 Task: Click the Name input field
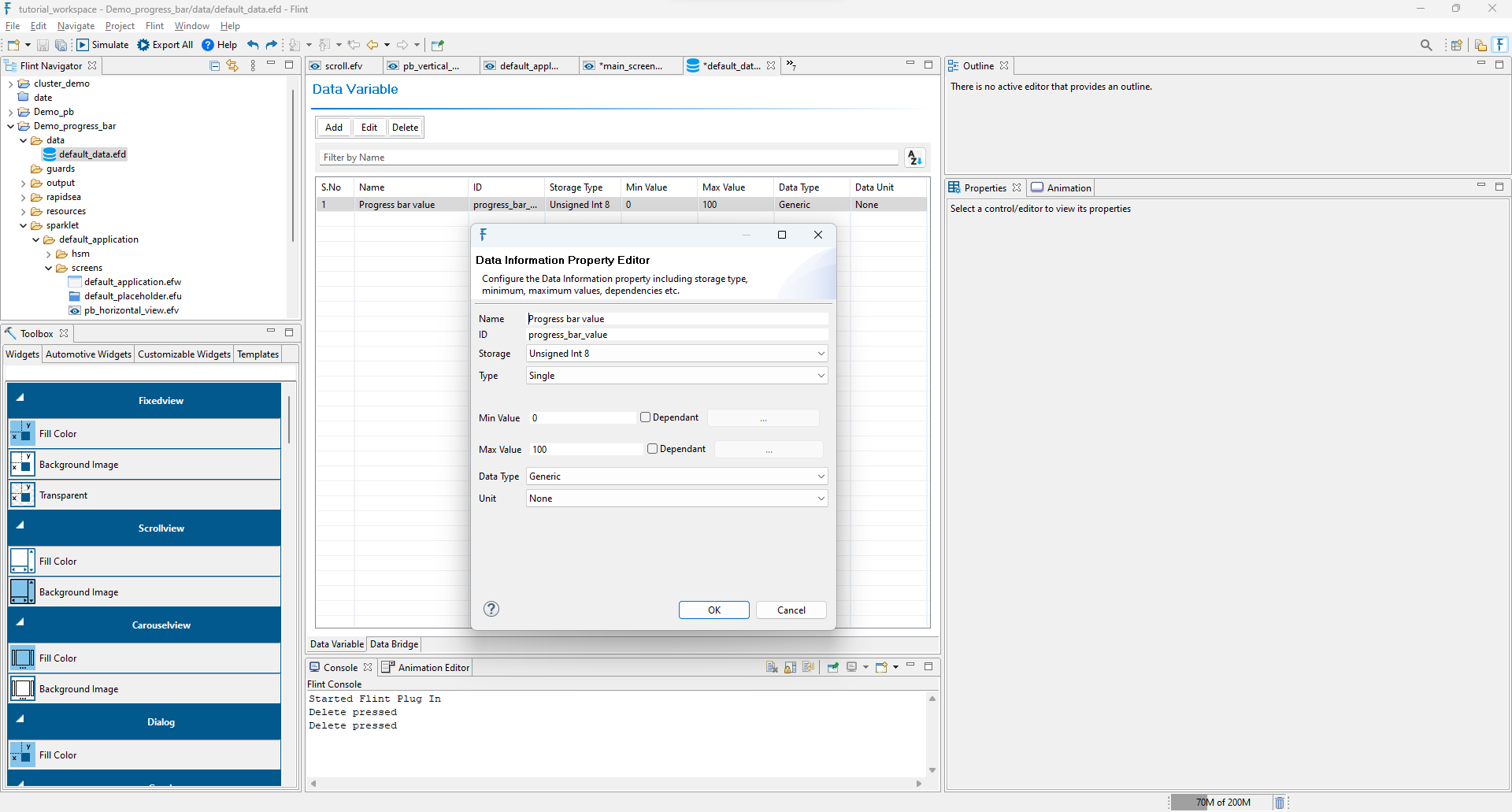(676, 319)
